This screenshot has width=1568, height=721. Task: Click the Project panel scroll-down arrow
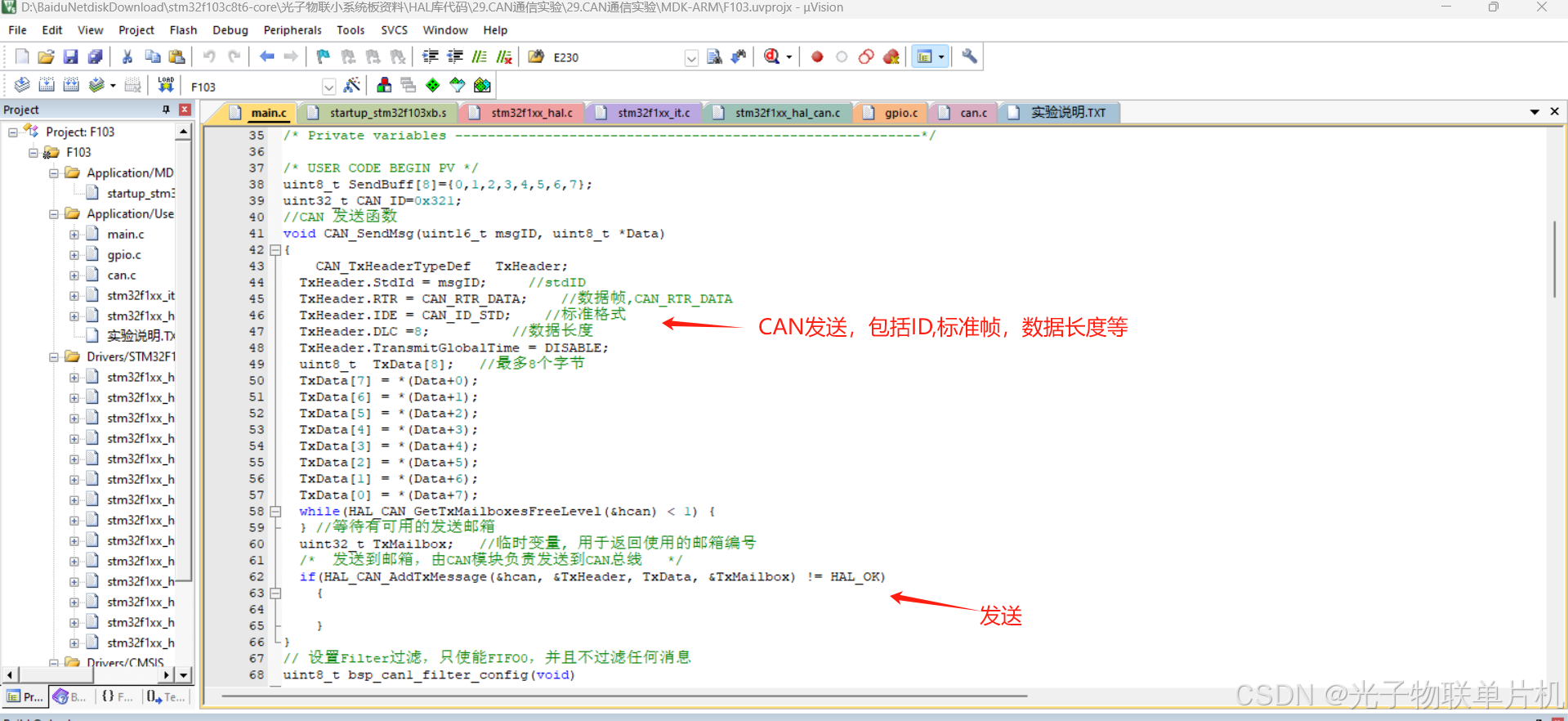point(184,675)
